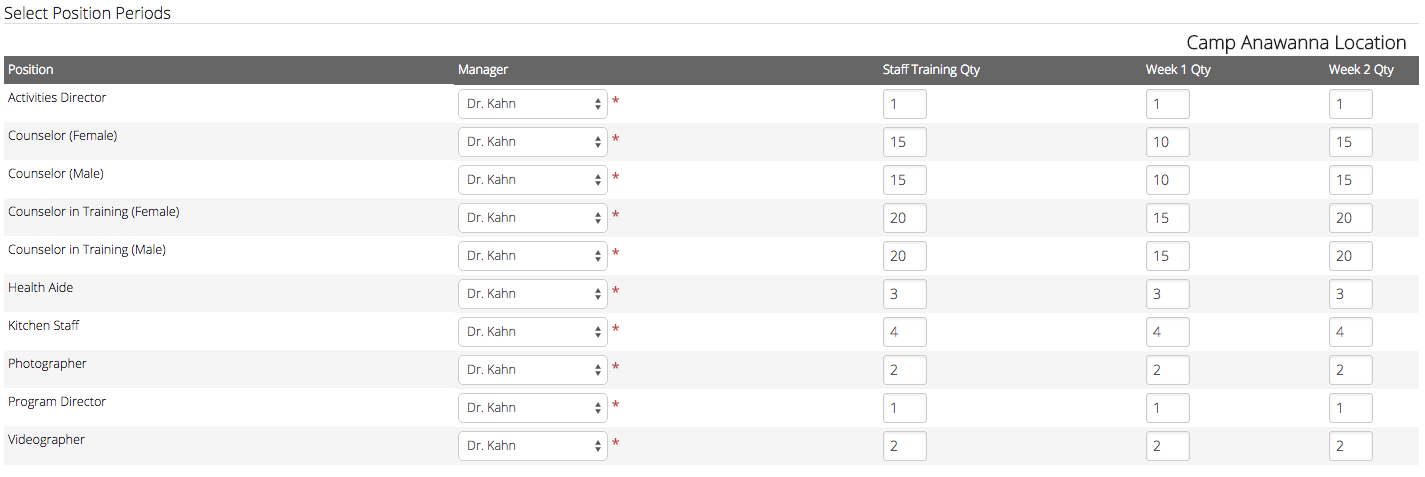Screen dimensions: 1425x477
Task: Click Staff Training Qty for Activities Director
Action: 904,104
